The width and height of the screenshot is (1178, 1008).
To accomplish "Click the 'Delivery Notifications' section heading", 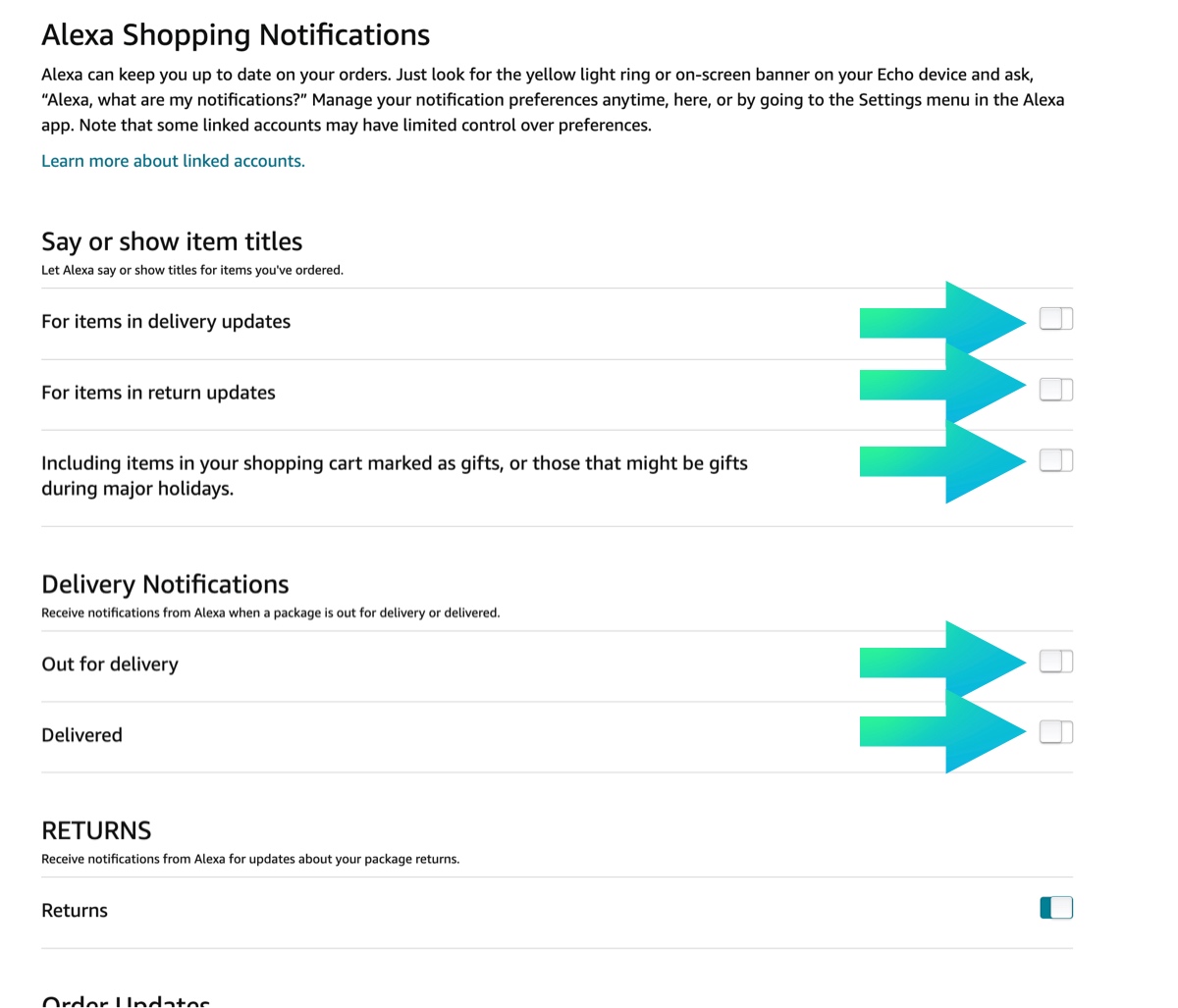I will point(165,584).
